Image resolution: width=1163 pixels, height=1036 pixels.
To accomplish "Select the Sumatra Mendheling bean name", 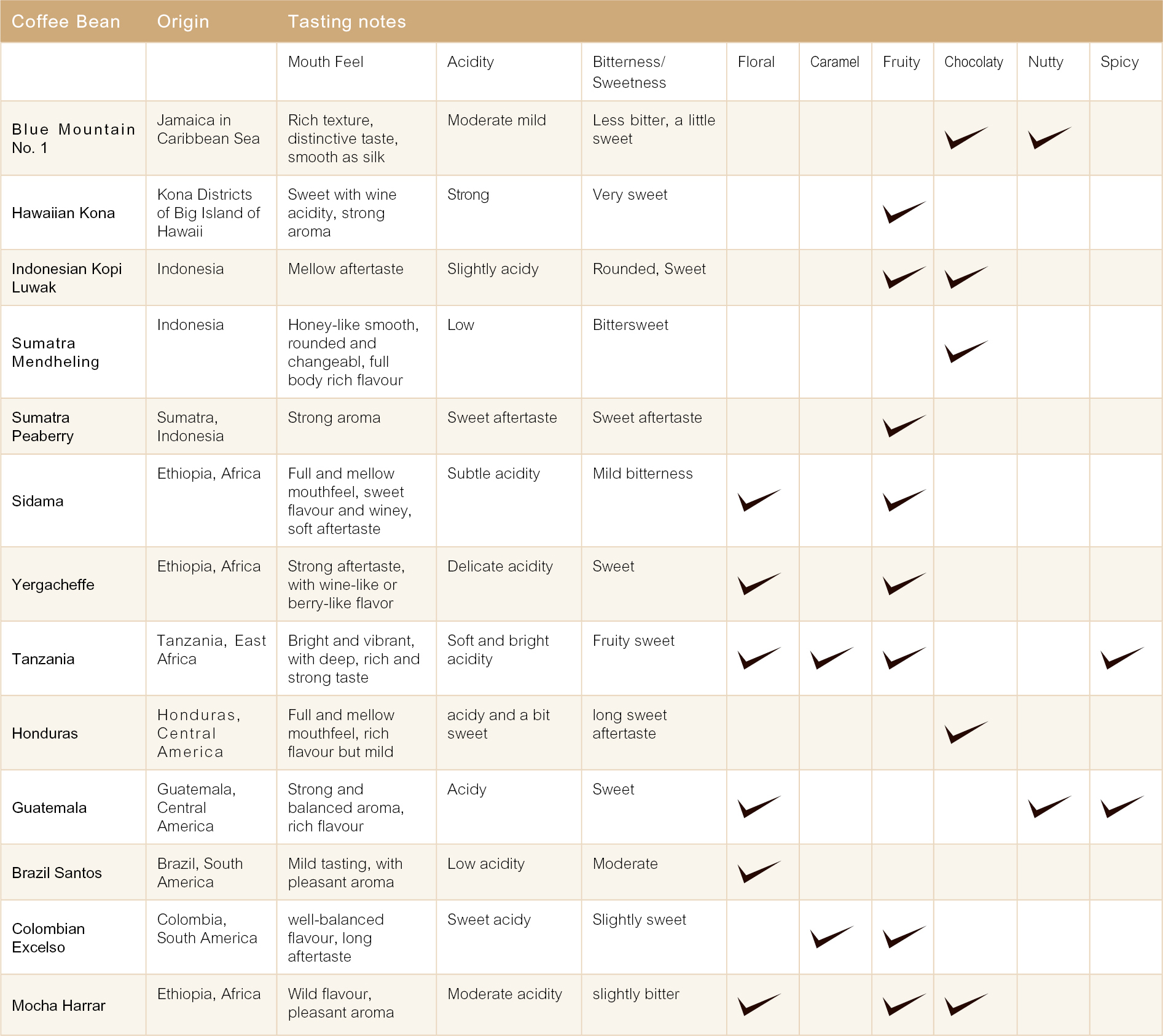I will [55, 352].
